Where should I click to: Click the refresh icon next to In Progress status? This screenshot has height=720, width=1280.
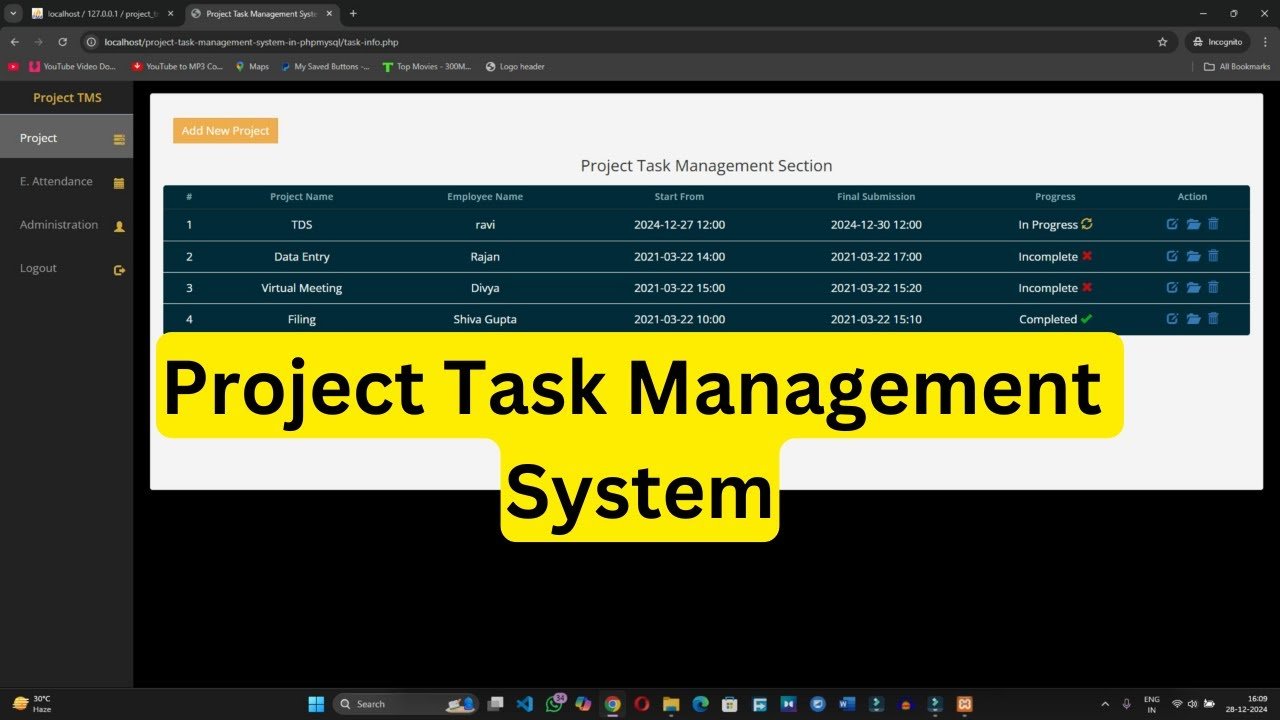tap(1086, 224)
